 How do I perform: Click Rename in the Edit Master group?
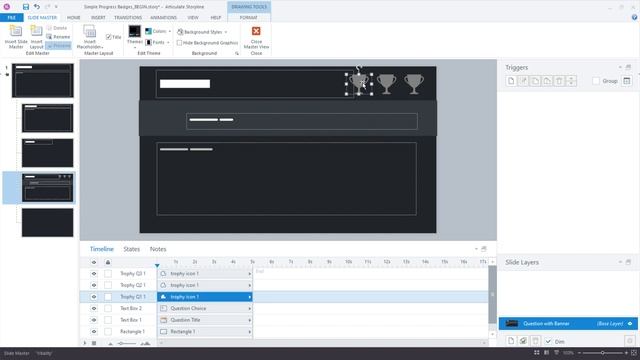58,37
